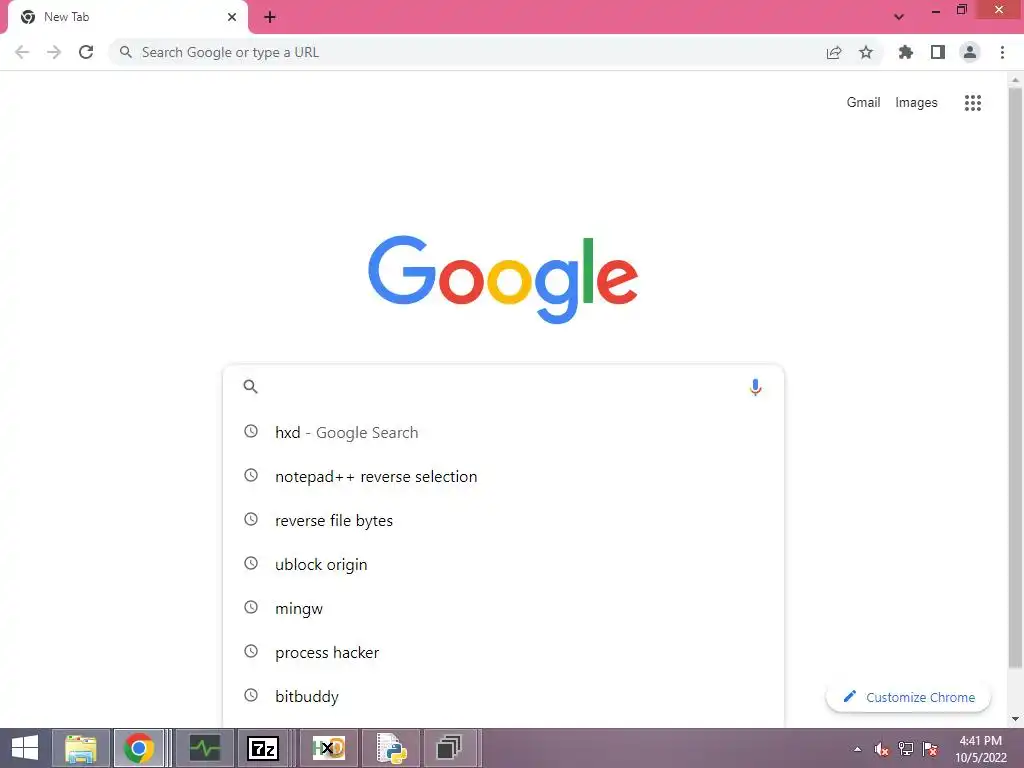Click the page vertical scrollbar
Viewport: 1024px width, 768px height.
[1015, 379]
